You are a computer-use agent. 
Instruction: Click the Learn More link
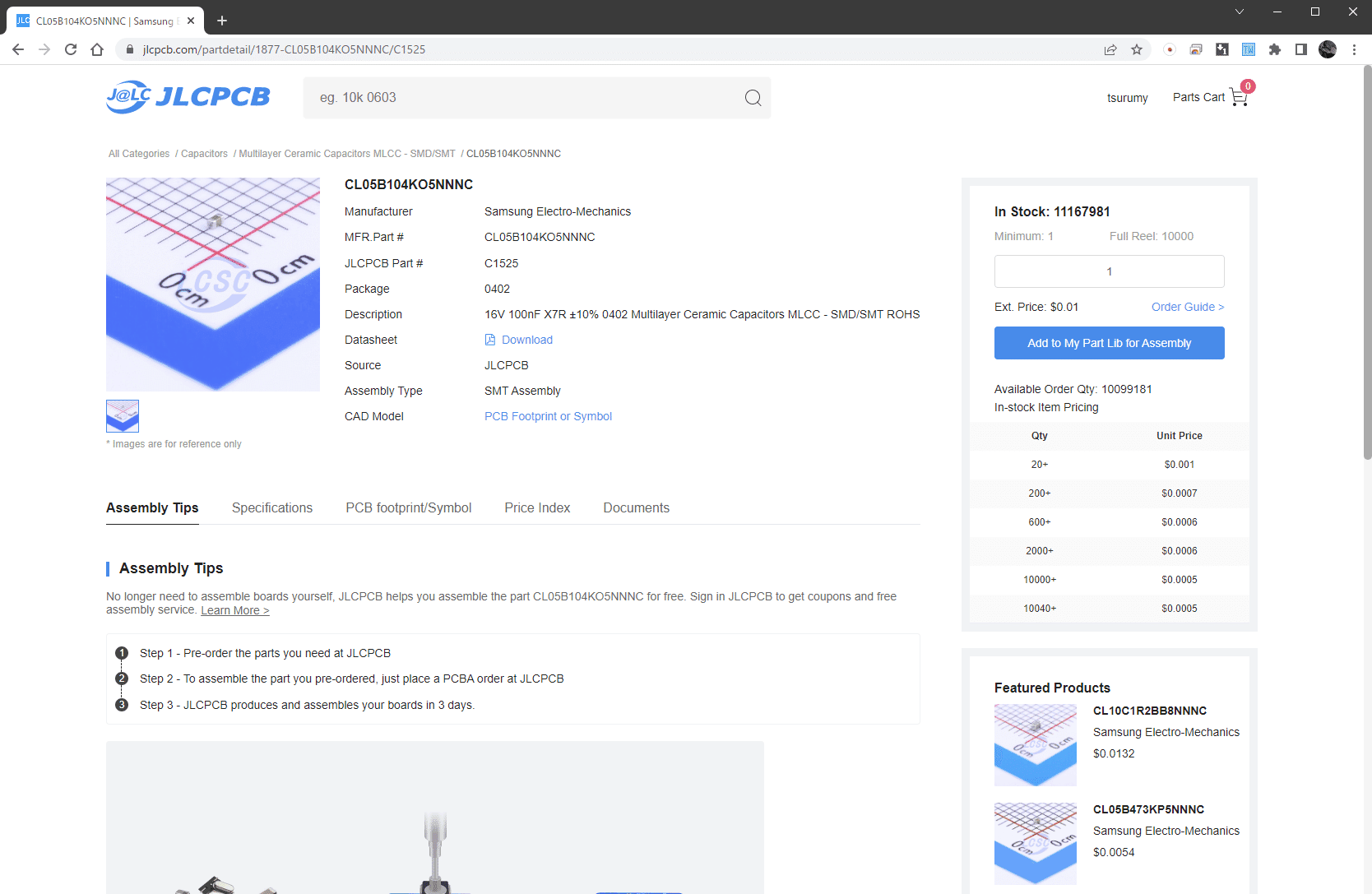[x=235, y=610]
